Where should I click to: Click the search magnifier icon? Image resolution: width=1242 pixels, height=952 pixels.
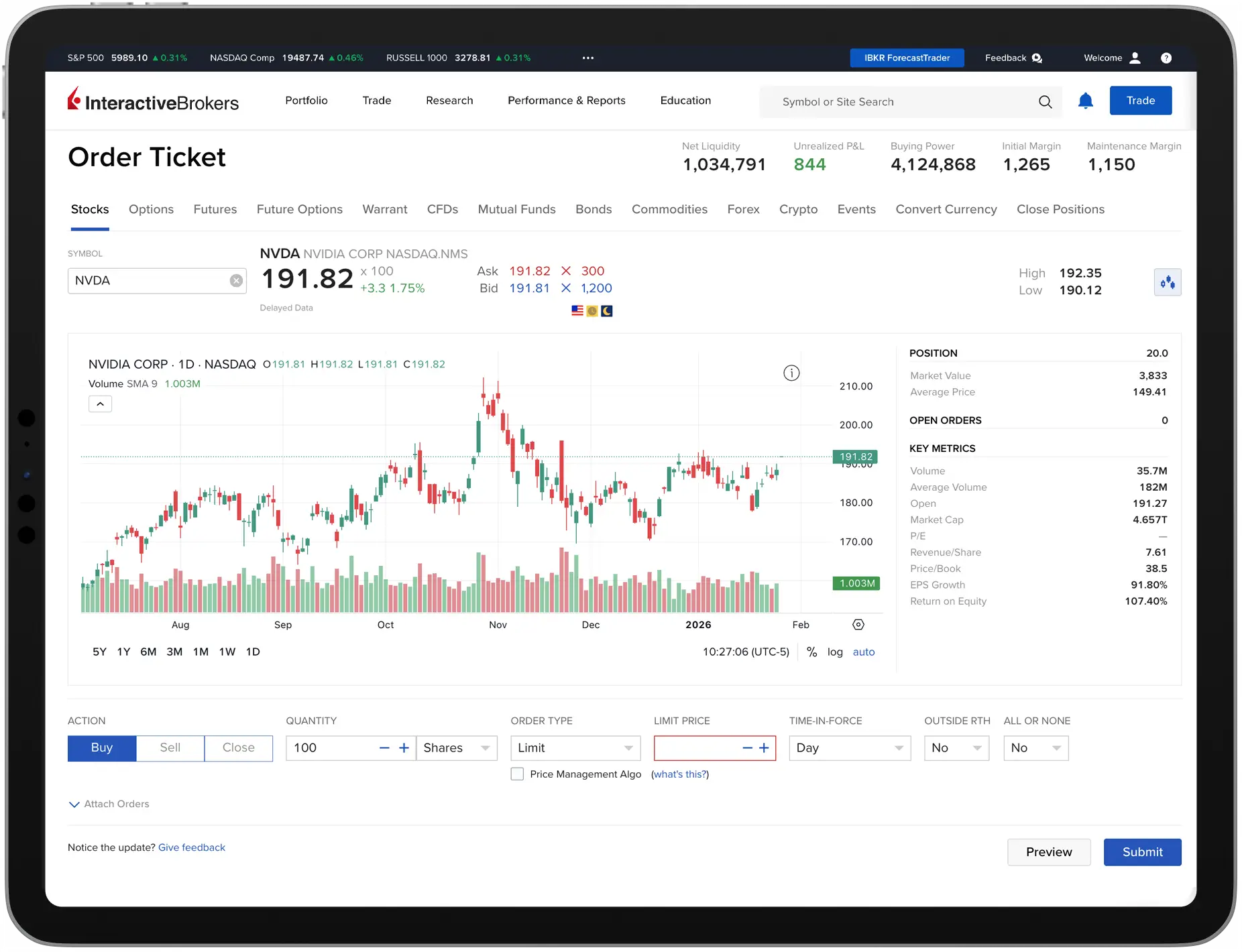click(x=1045, y=102)
